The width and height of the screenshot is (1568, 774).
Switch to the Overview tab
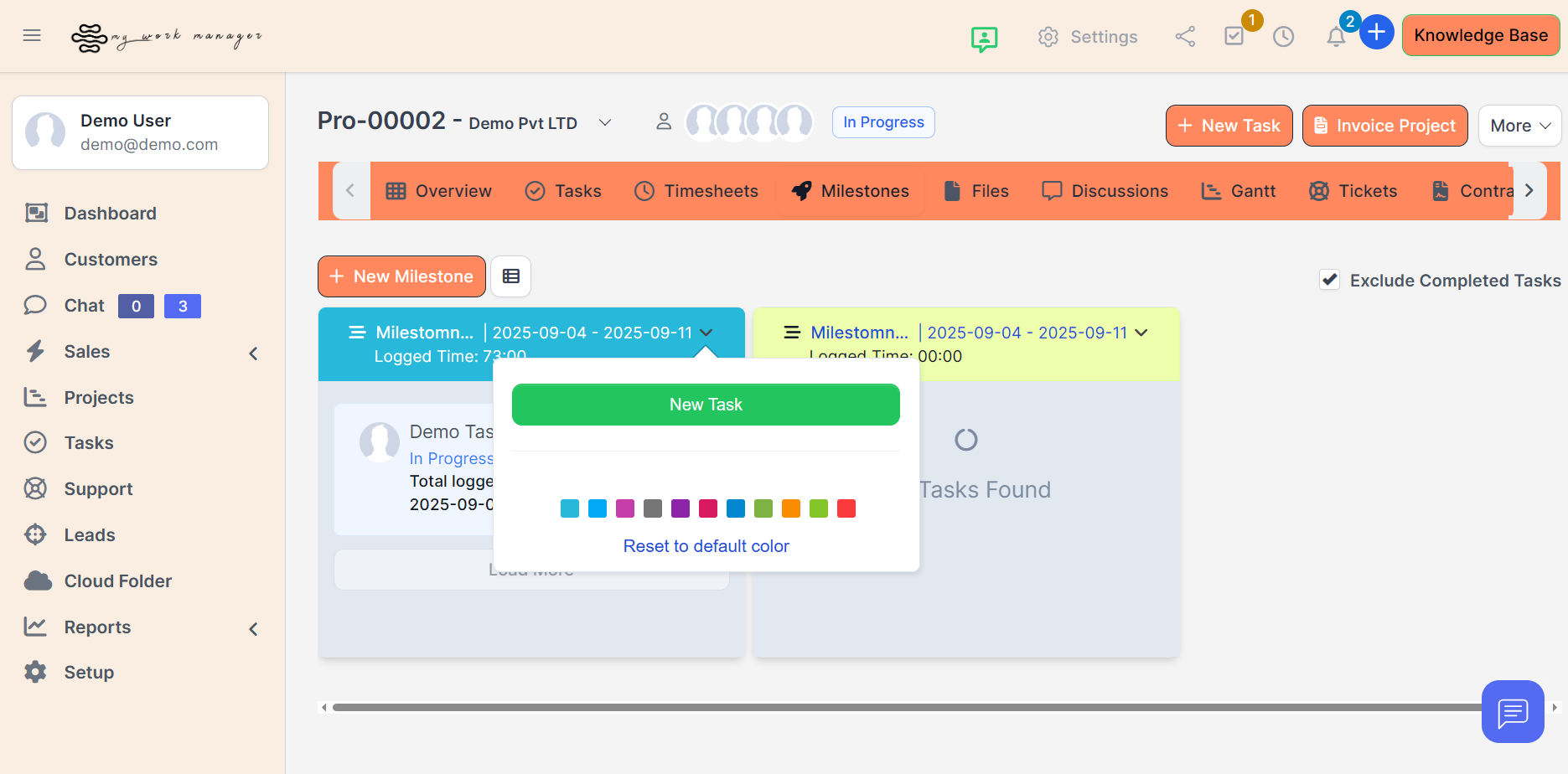coord(438,191)
